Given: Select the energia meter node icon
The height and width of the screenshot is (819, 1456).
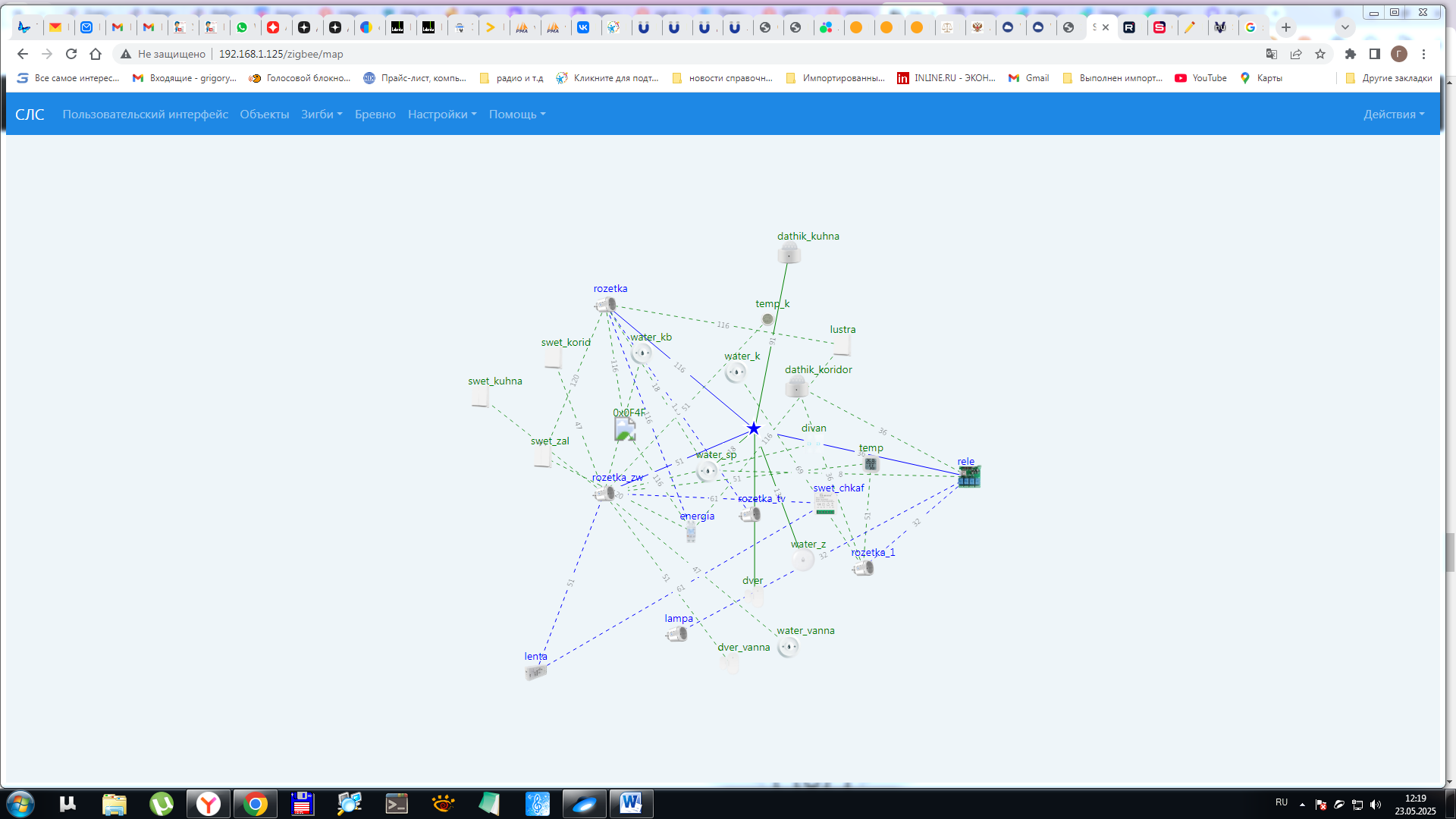Looking at the screenshot, I should point(691,533).
